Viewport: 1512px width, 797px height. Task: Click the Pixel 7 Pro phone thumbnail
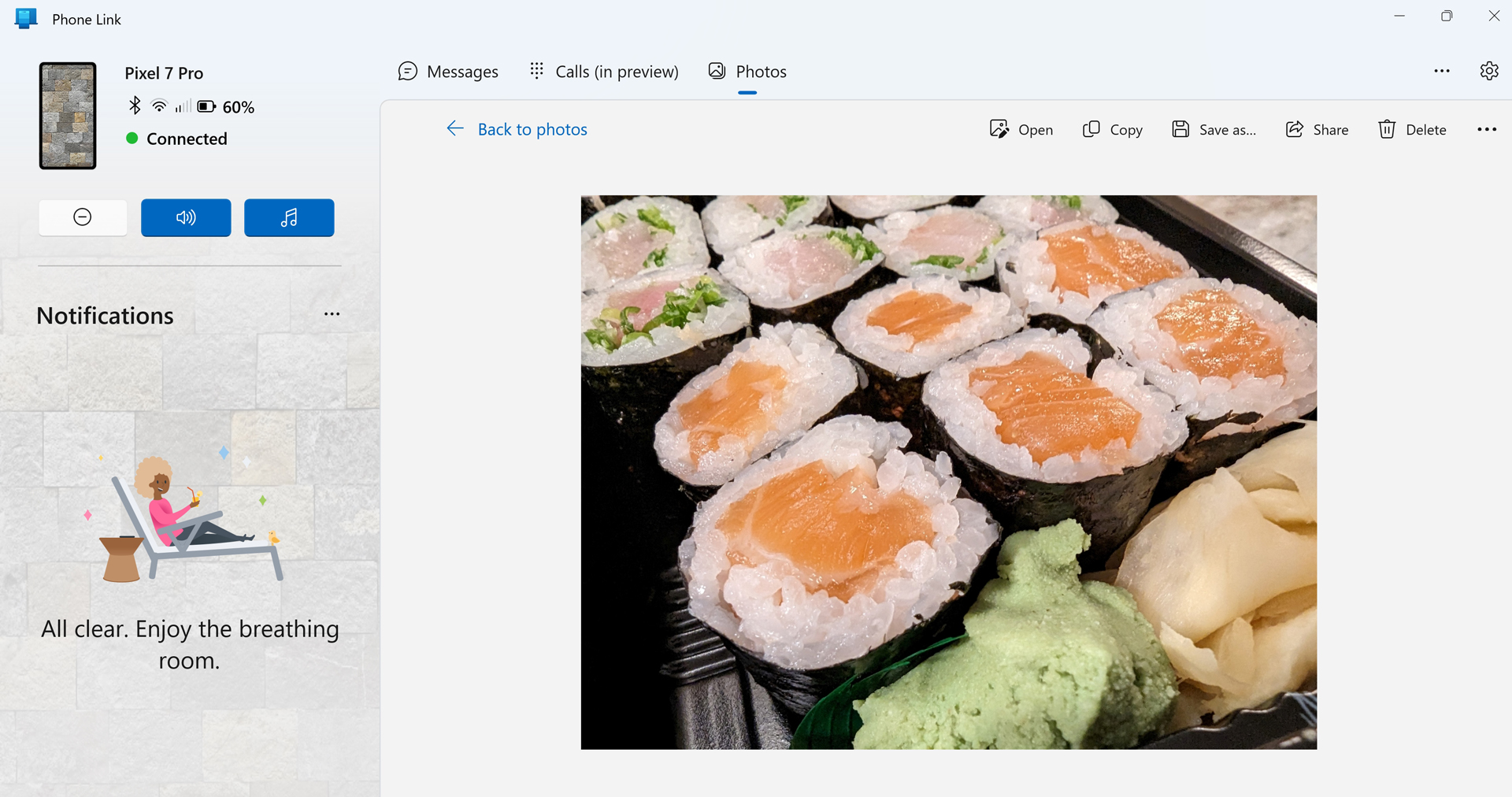click(68, 116)
